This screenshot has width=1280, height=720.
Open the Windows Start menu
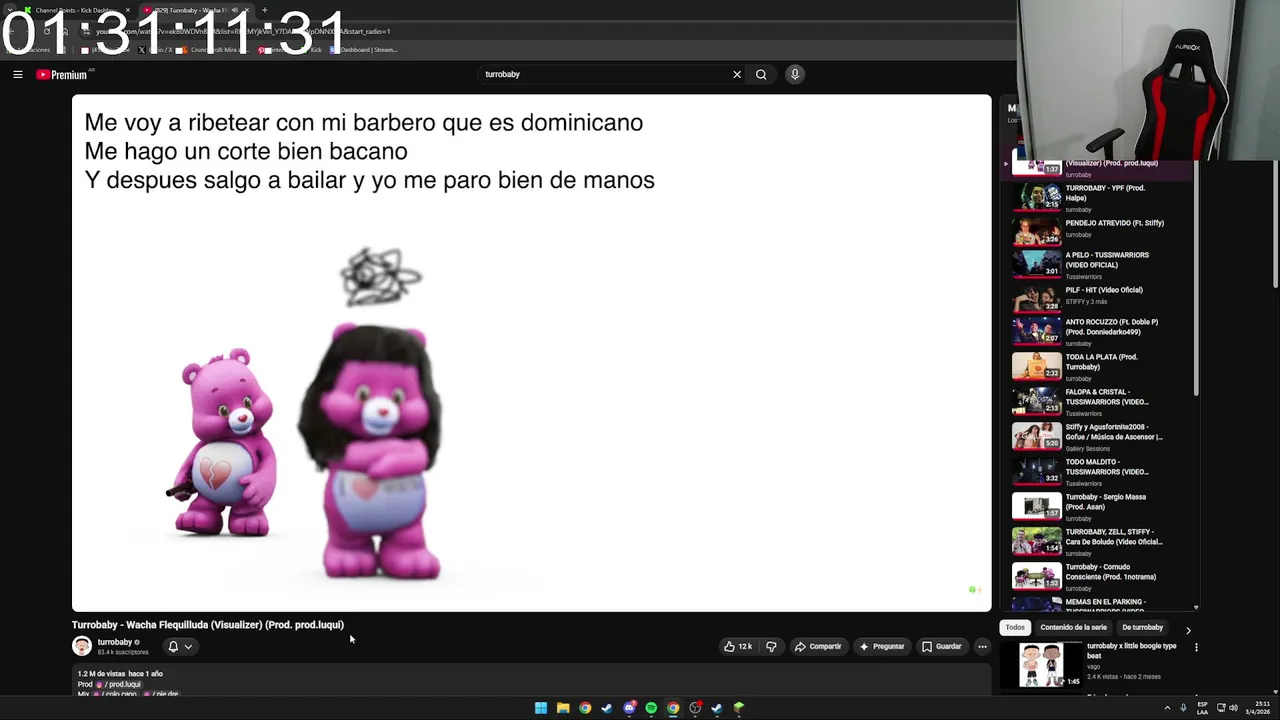point(541,708)
